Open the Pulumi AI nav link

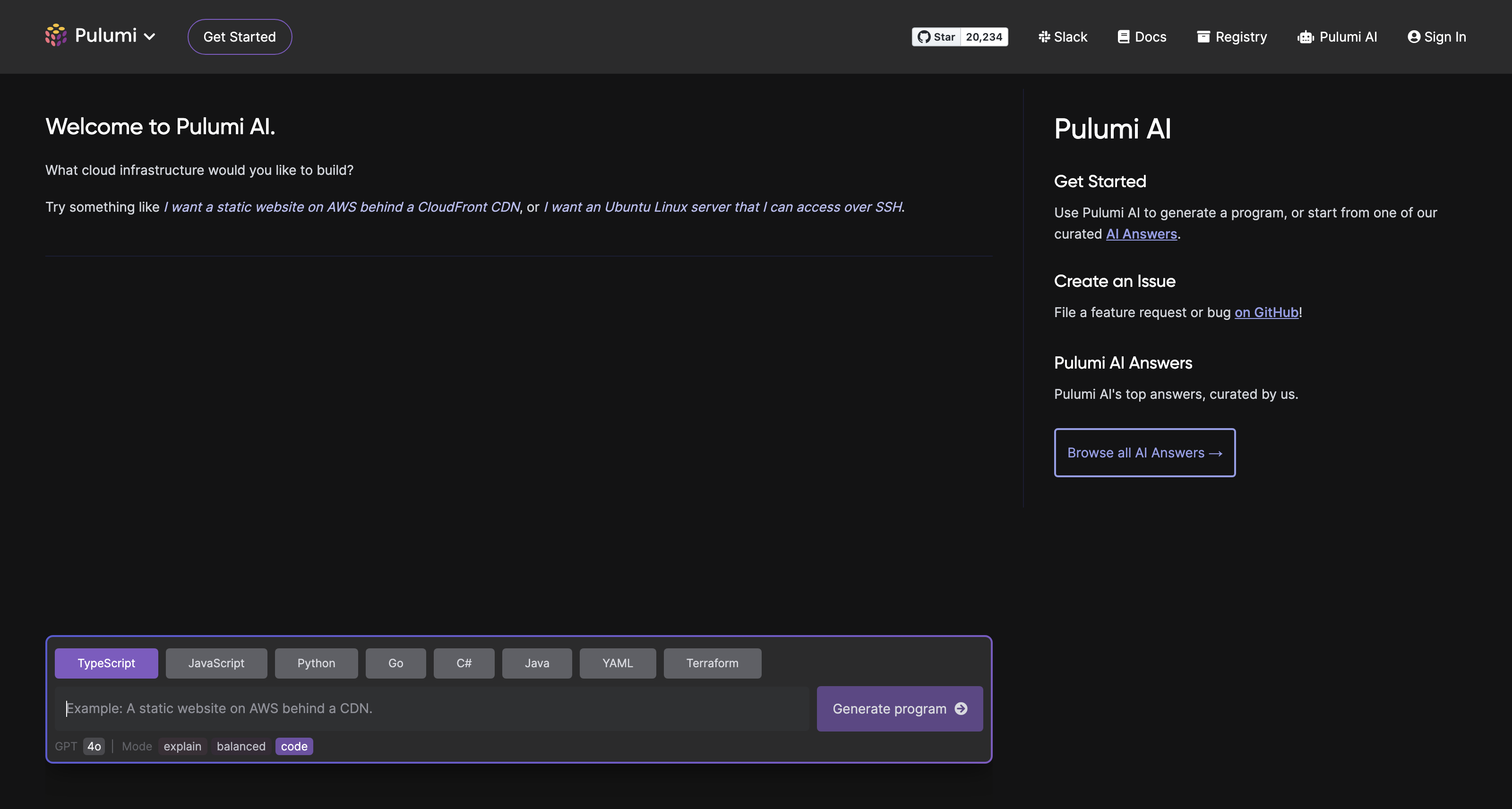[x=1337, y=37]
